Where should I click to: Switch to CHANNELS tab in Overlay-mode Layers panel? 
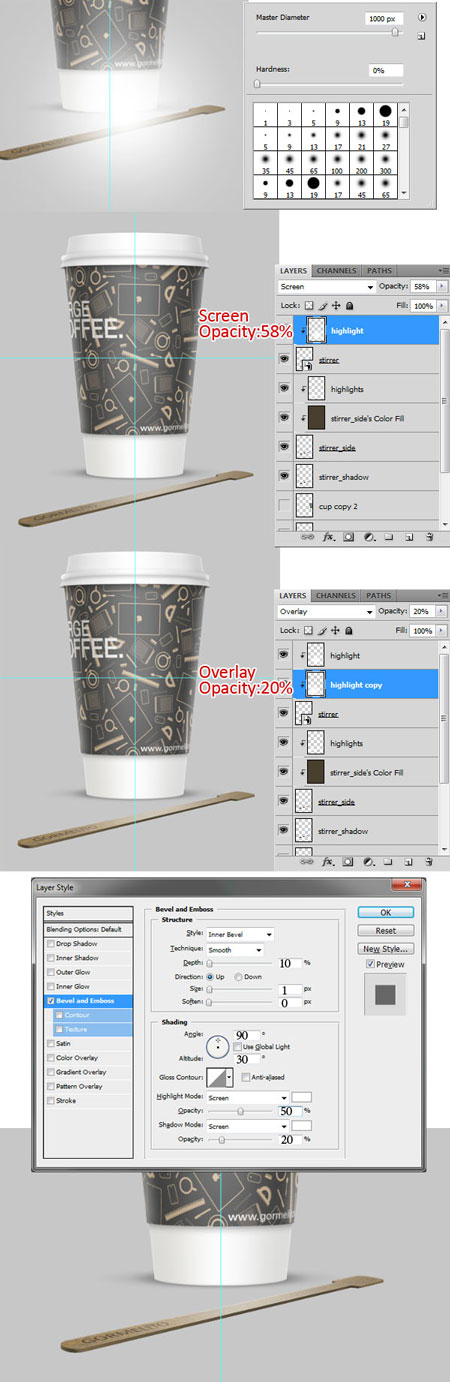click(338, 595)
